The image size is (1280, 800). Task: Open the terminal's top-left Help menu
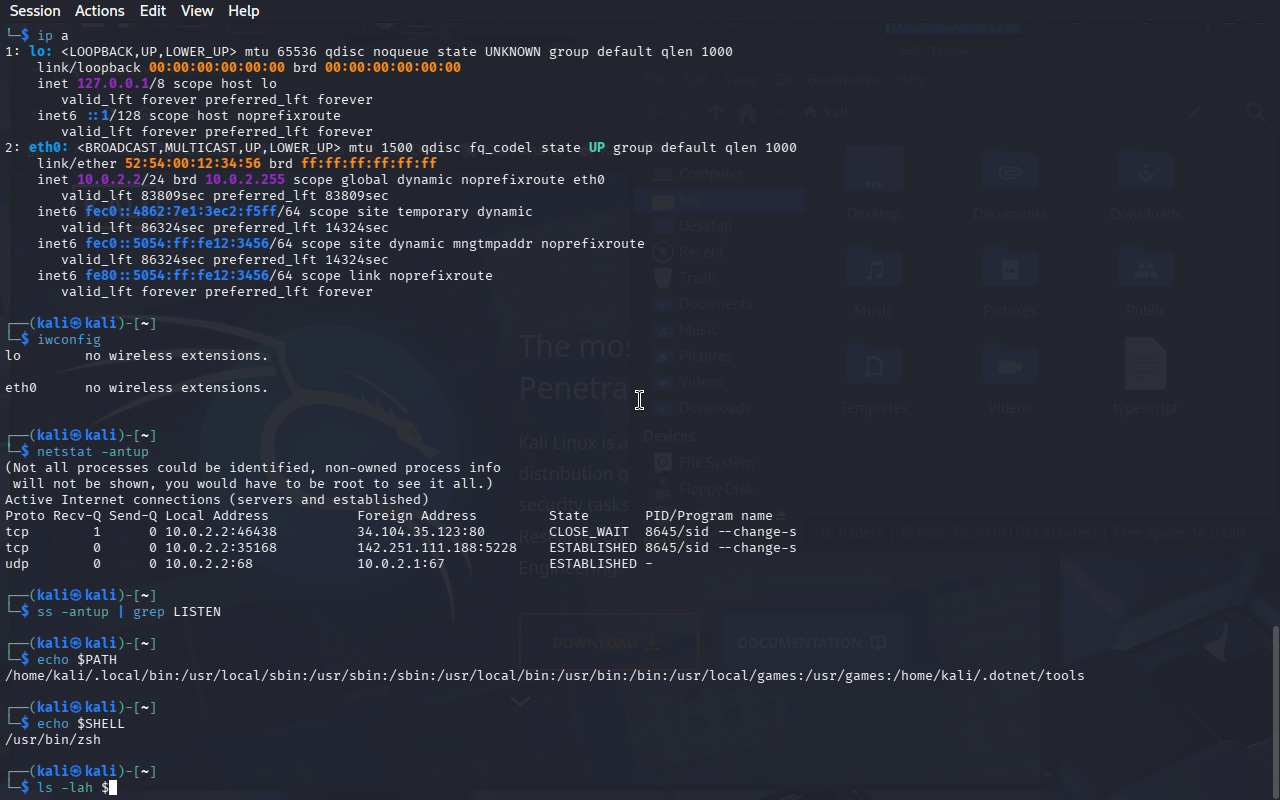(x=243, y=11)
